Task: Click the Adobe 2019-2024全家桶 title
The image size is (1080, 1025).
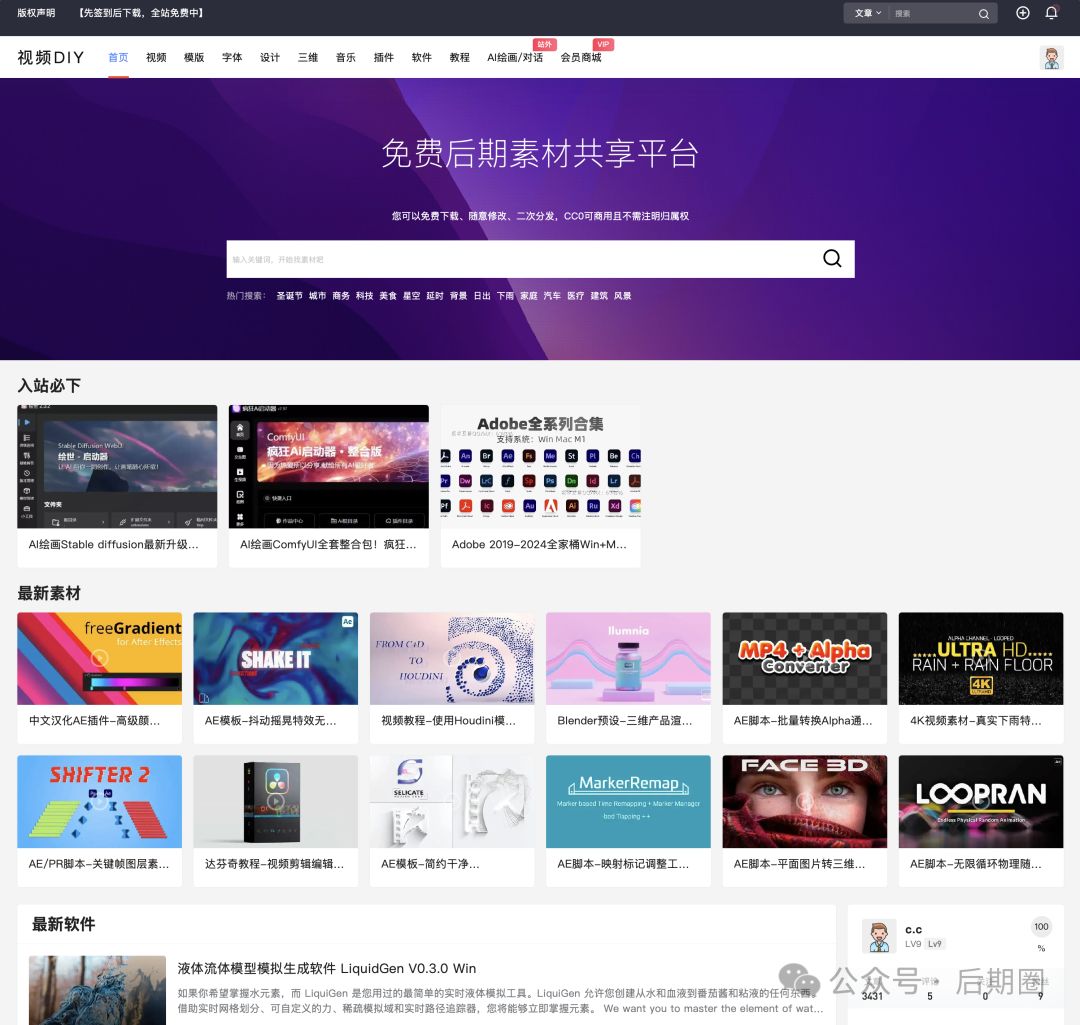Action: 539,544
